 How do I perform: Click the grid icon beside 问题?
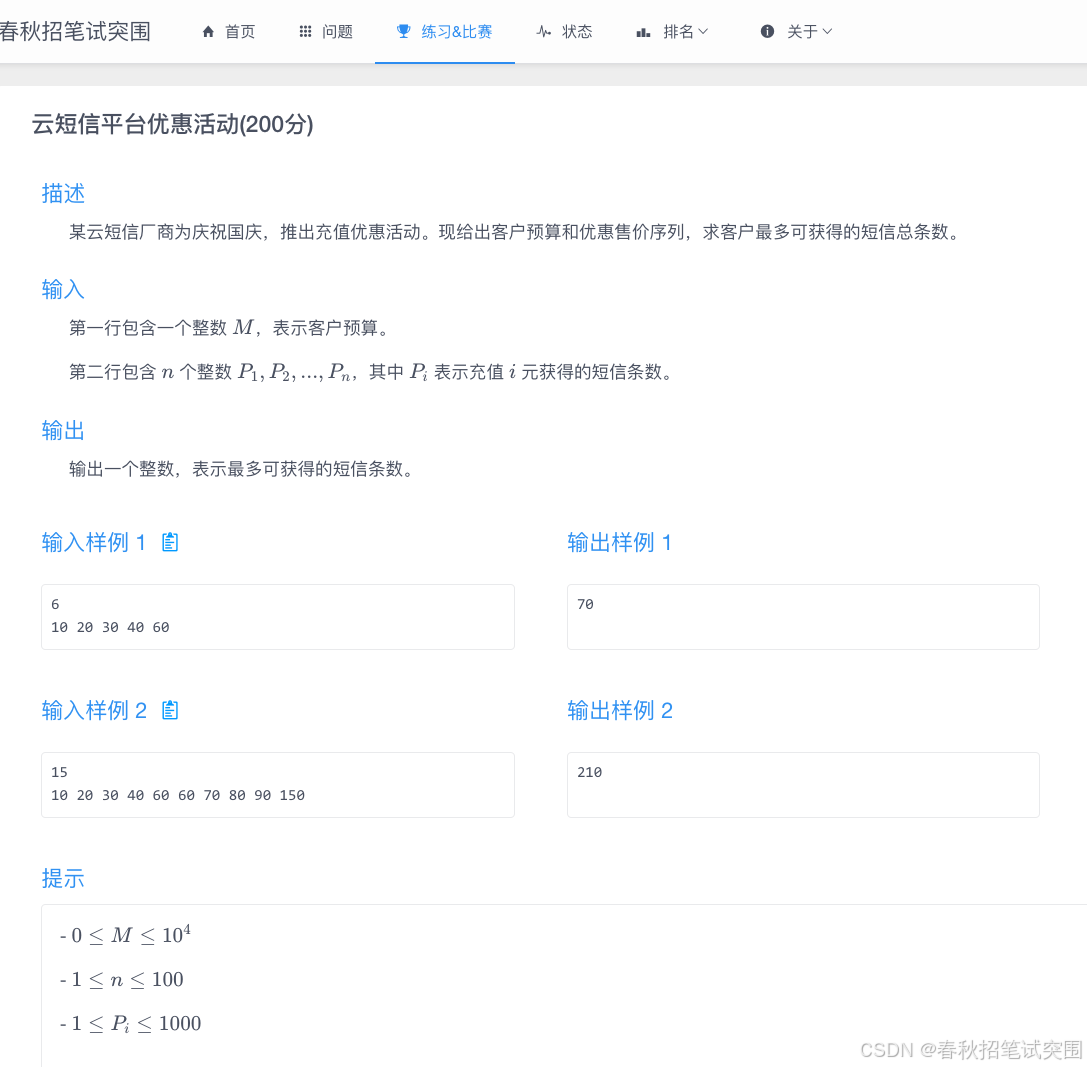(305, 31)
